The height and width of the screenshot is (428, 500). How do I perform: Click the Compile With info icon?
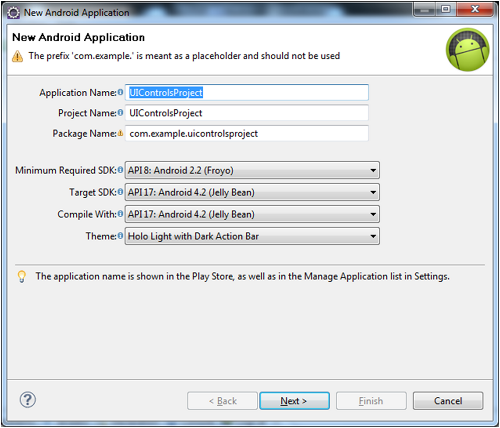click(120, 214)
